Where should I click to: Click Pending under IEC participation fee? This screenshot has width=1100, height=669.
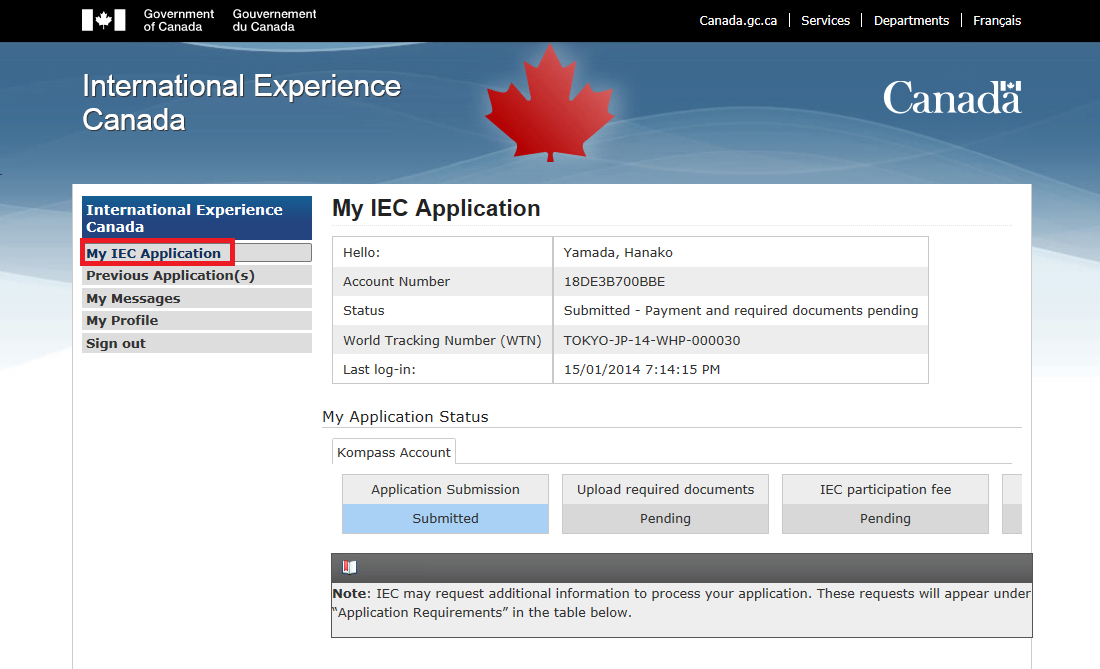pyautogui.click(x=885, y=519)
